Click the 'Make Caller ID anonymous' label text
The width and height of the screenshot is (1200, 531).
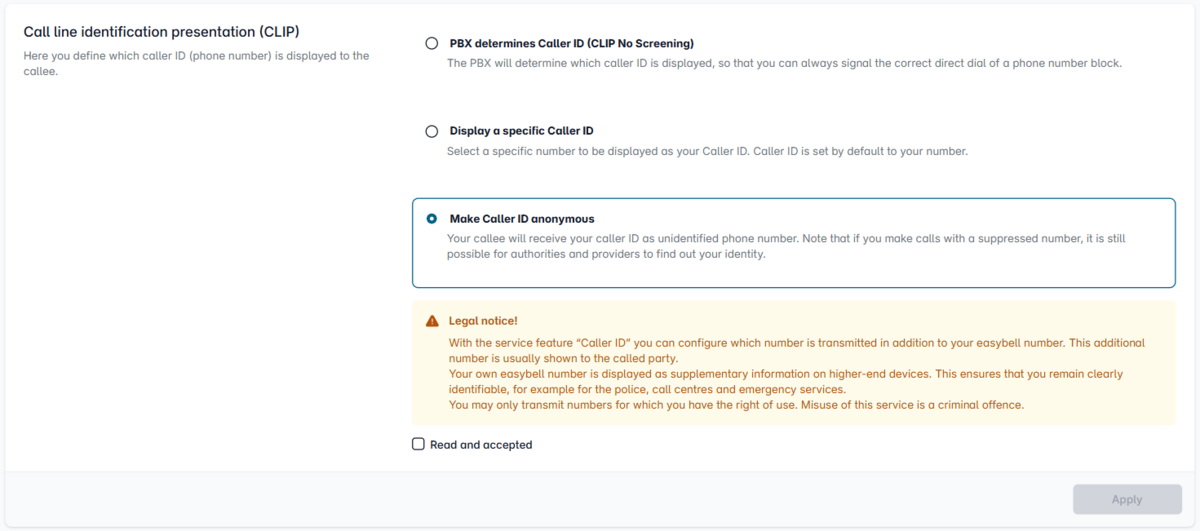521,219
